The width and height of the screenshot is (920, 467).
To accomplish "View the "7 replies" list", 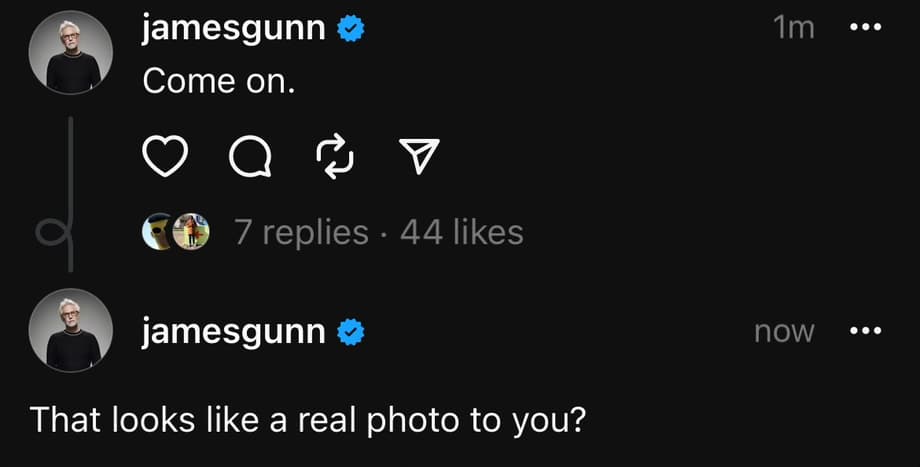I will coord(301,232).
